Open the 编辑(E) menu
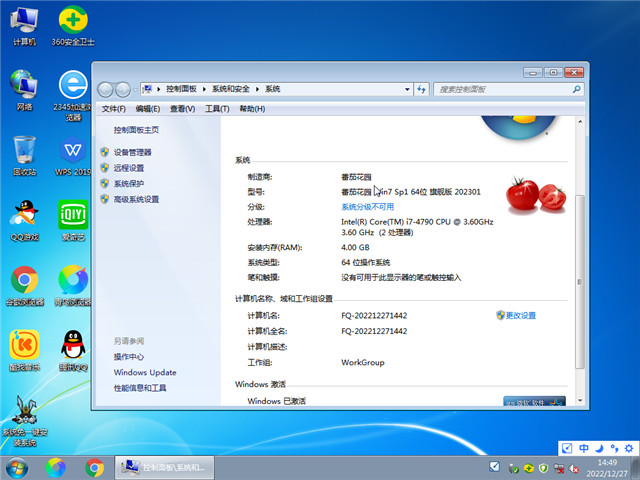Screen dimensions: 640x480 coord(148,109)
